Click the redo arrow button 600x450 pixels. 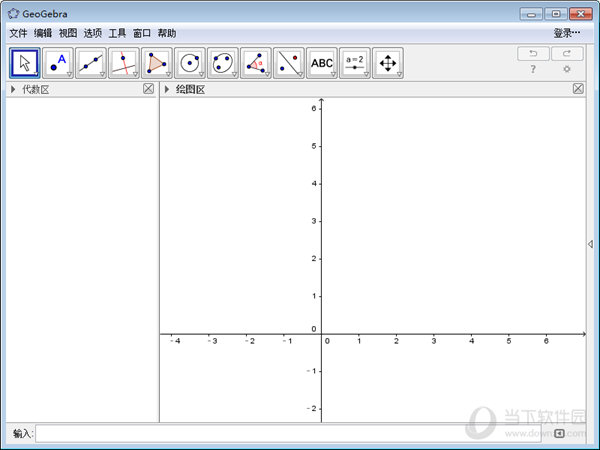[567, 54]
